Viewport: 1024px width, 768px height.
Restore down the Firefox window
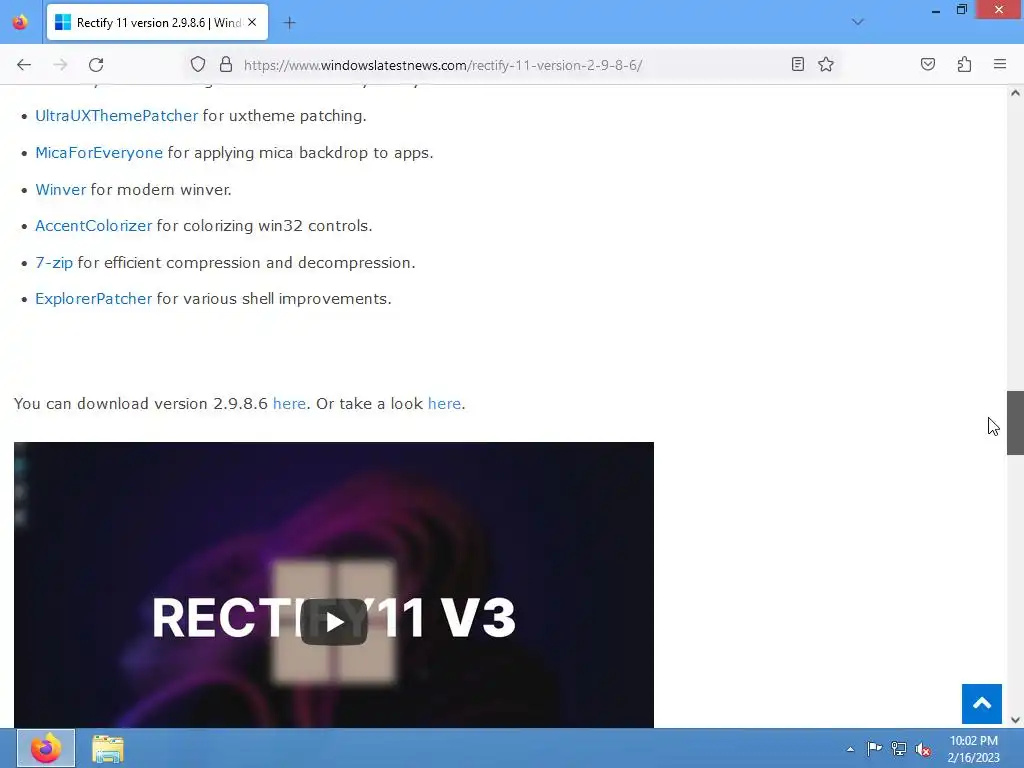(961, 10)
